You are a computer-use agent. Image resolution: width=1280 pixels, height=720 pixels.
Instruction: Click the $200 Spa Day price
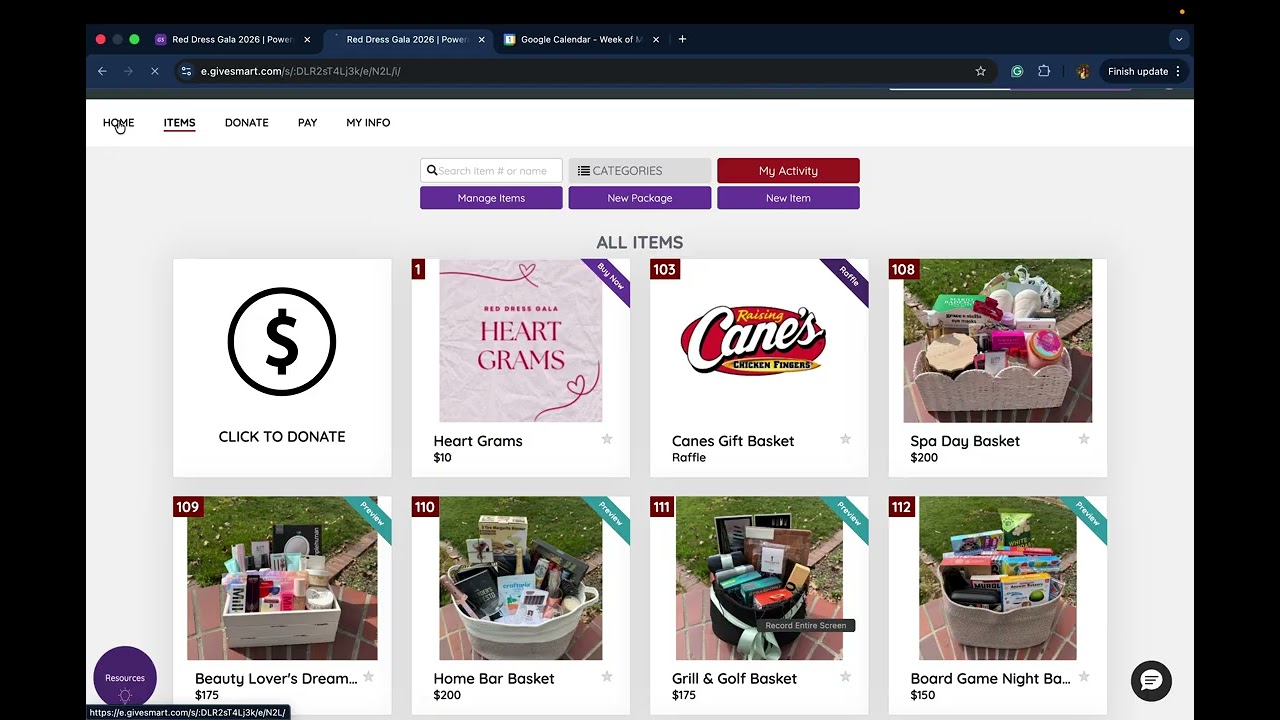(x=924, y=458)
